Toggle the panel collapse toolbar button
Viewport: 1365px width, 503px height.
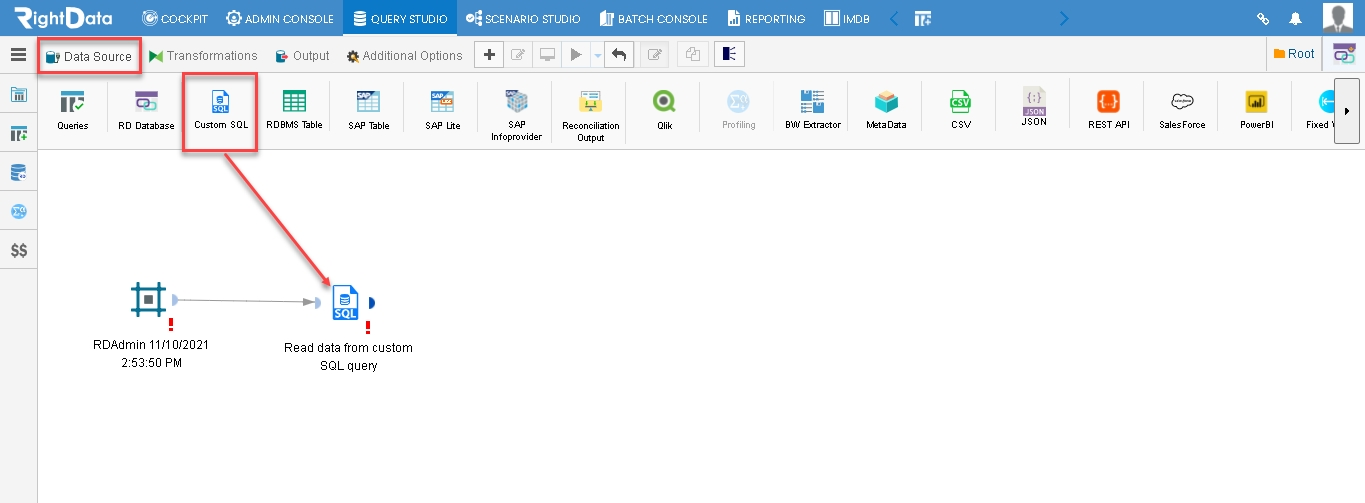729,55
